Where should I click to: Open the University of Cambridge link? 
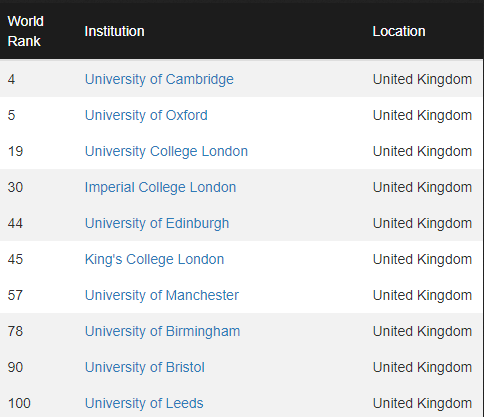(159, 79)
